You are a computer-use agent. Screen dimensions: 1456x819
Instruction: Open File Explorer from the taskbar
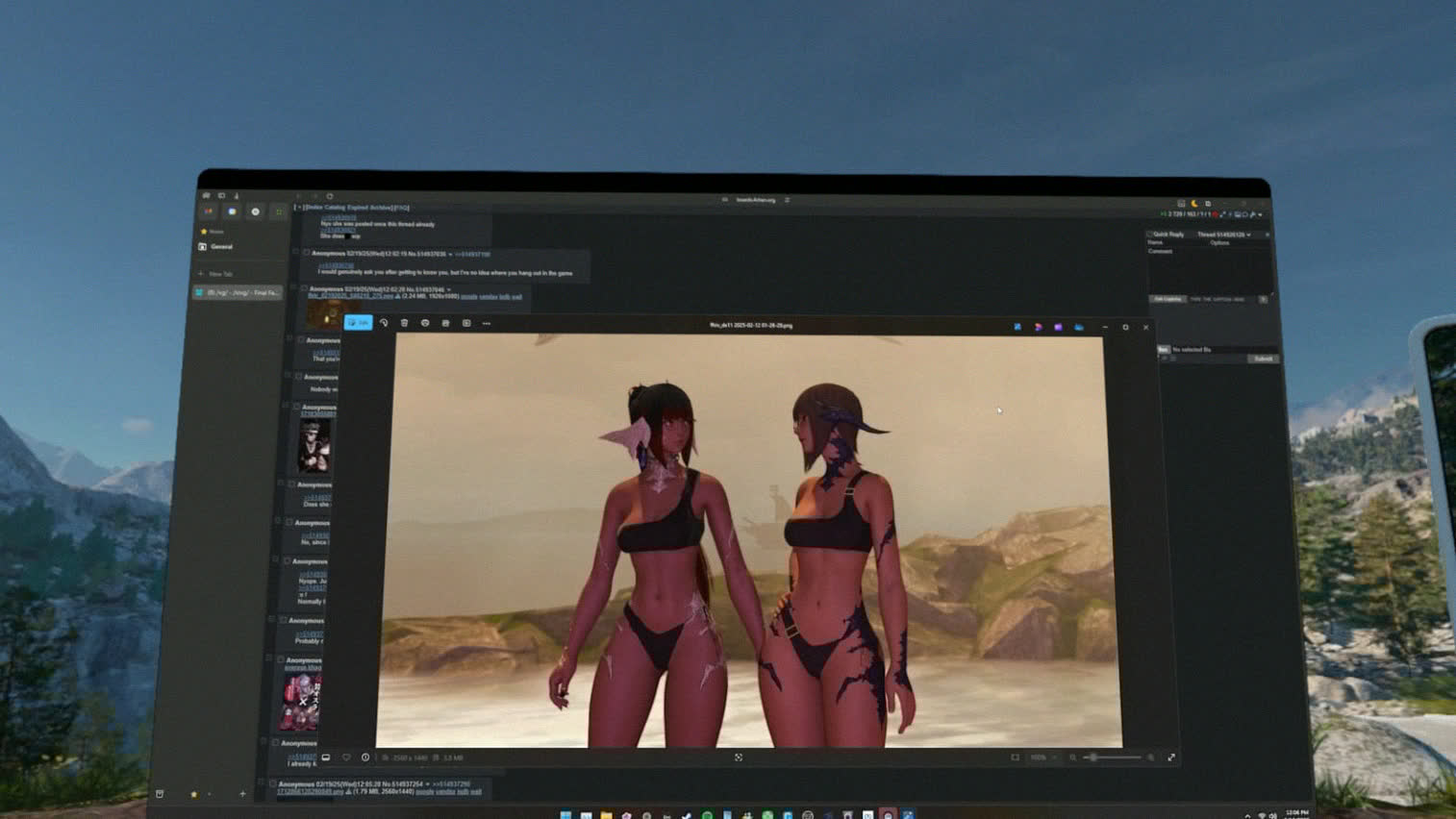(606, 815)
